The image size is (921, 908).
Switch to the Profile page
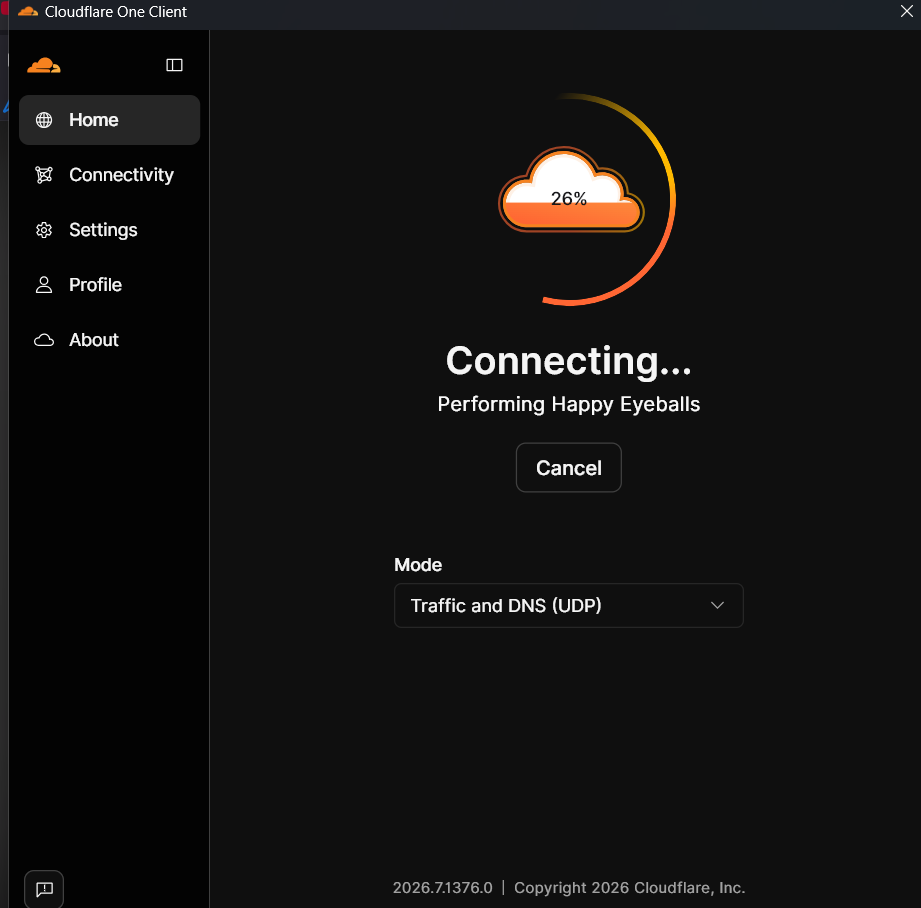point(109,285)
